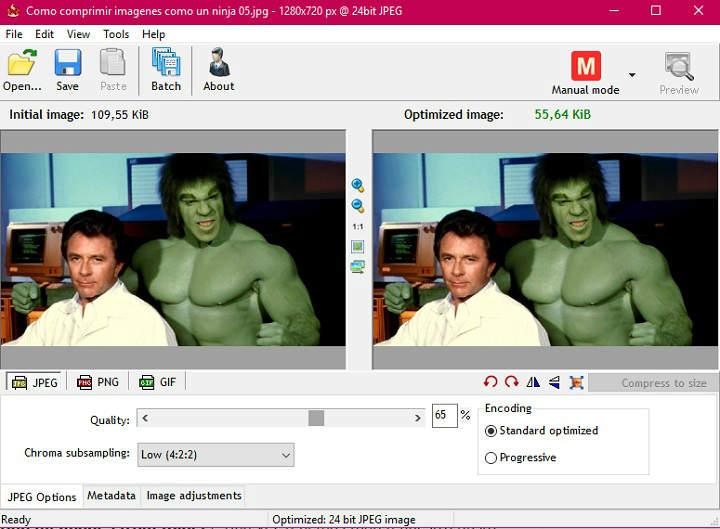Click the Compress to size button
720x529 pixels.
[x=654, y=383]
